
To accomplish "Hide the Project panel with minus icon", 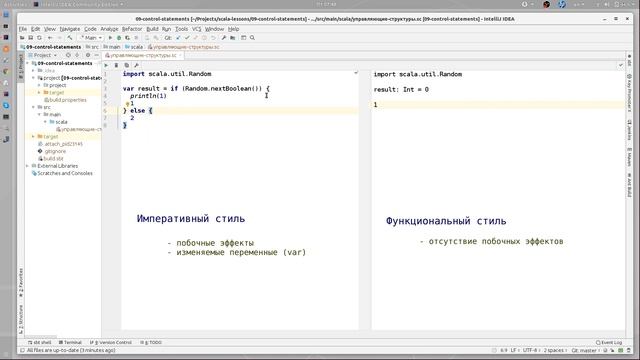I will [97, 55].
